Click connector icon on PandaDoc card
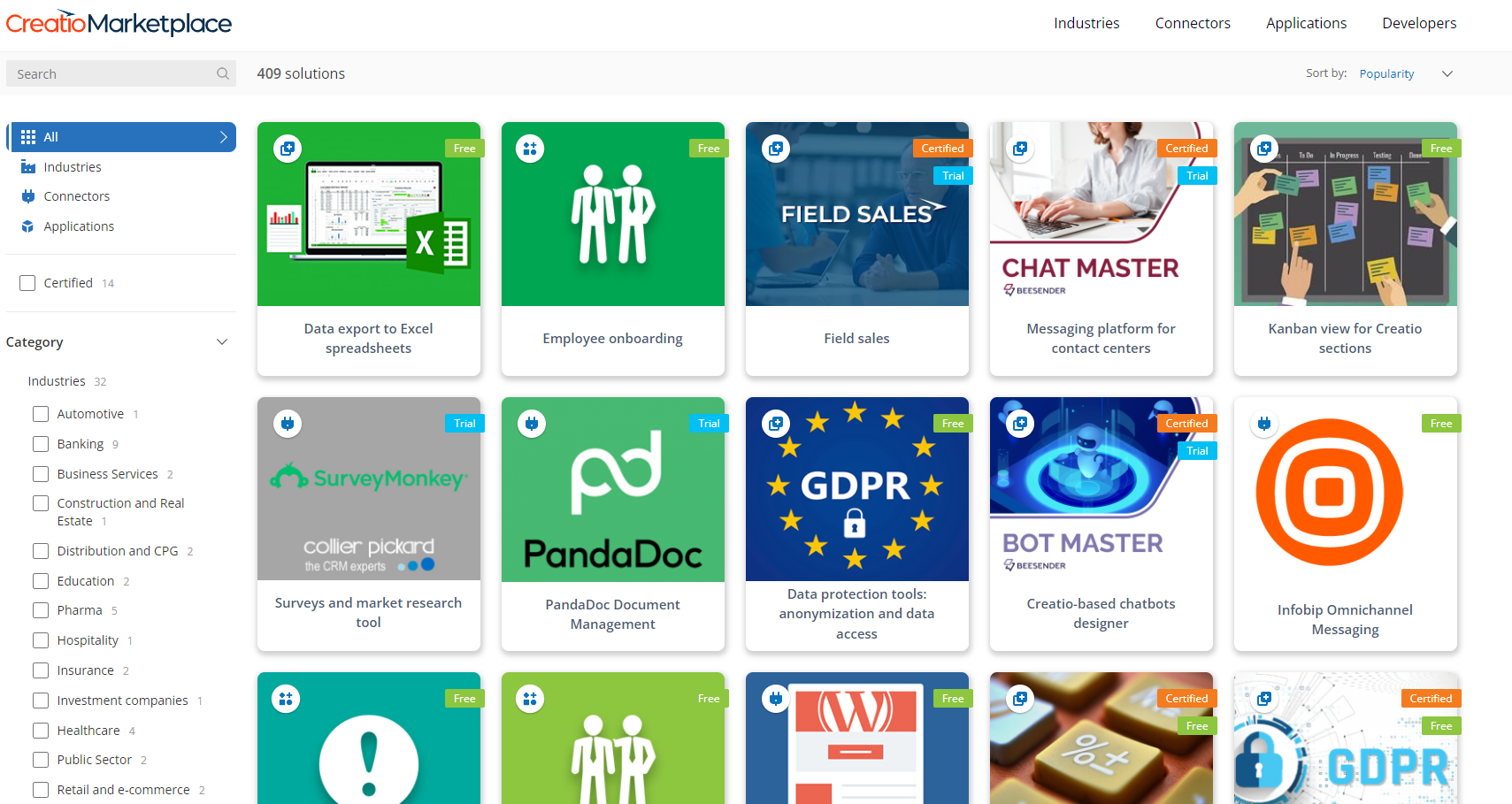The image size is (1512, 804). pyautogui.click(x=532, y=424)
